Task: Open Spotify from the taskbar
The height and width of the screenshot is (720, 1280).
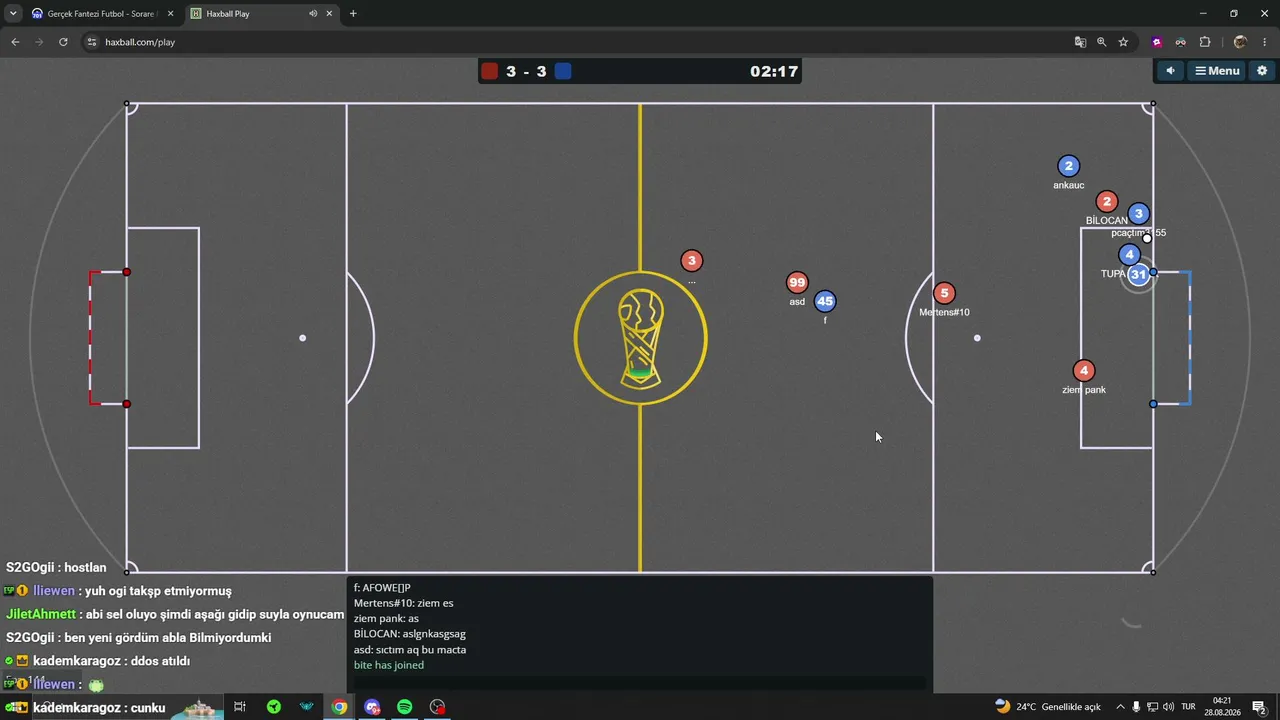Action: pyautogui.click(x=405, y=707)
